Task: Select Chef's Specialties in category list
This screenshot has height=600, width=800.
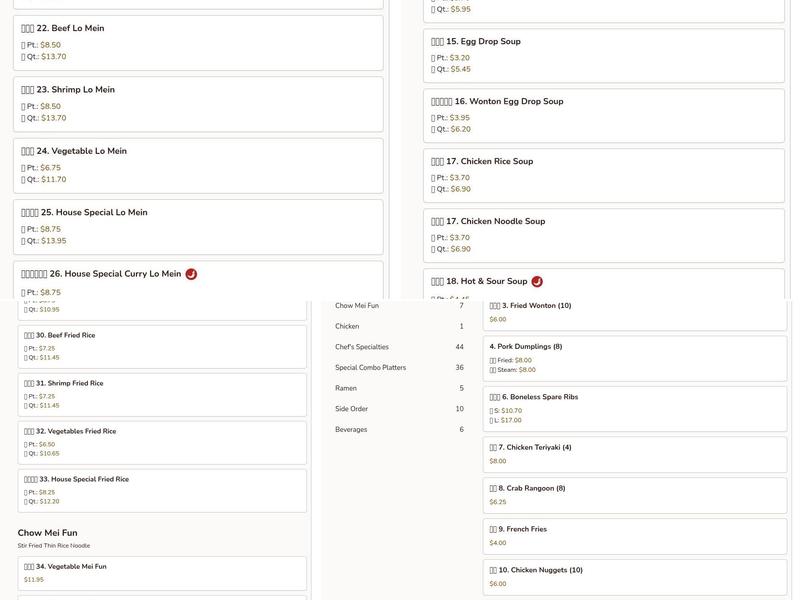Action: (362, 347)
